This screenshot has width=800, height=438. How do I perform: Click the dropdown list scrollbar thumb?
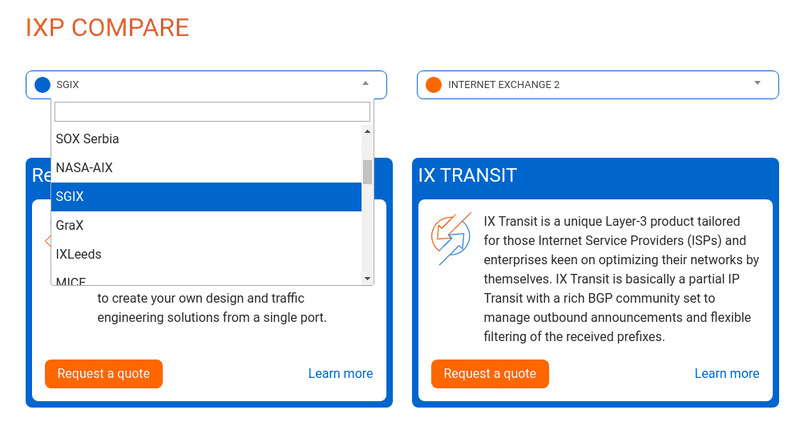[367, 172]
